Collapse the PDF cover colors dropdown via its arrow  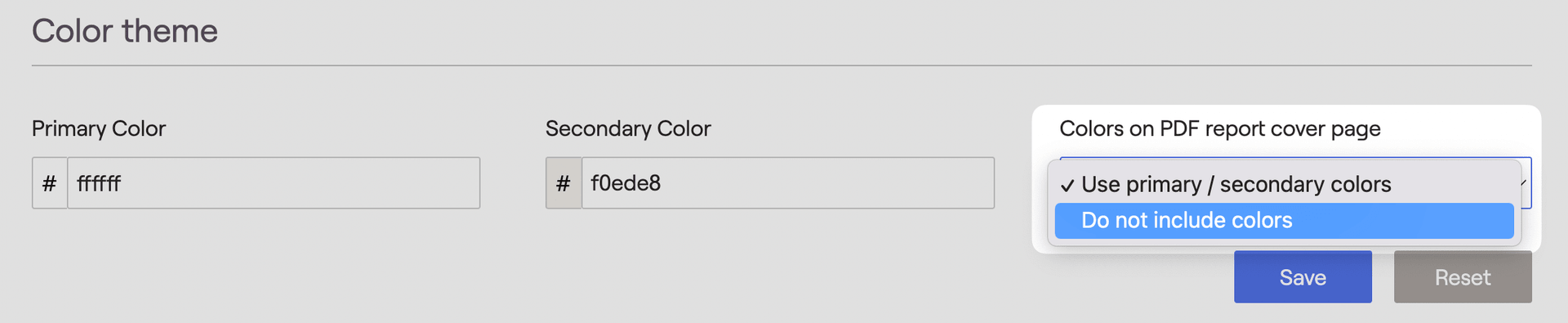[1524, 182]
